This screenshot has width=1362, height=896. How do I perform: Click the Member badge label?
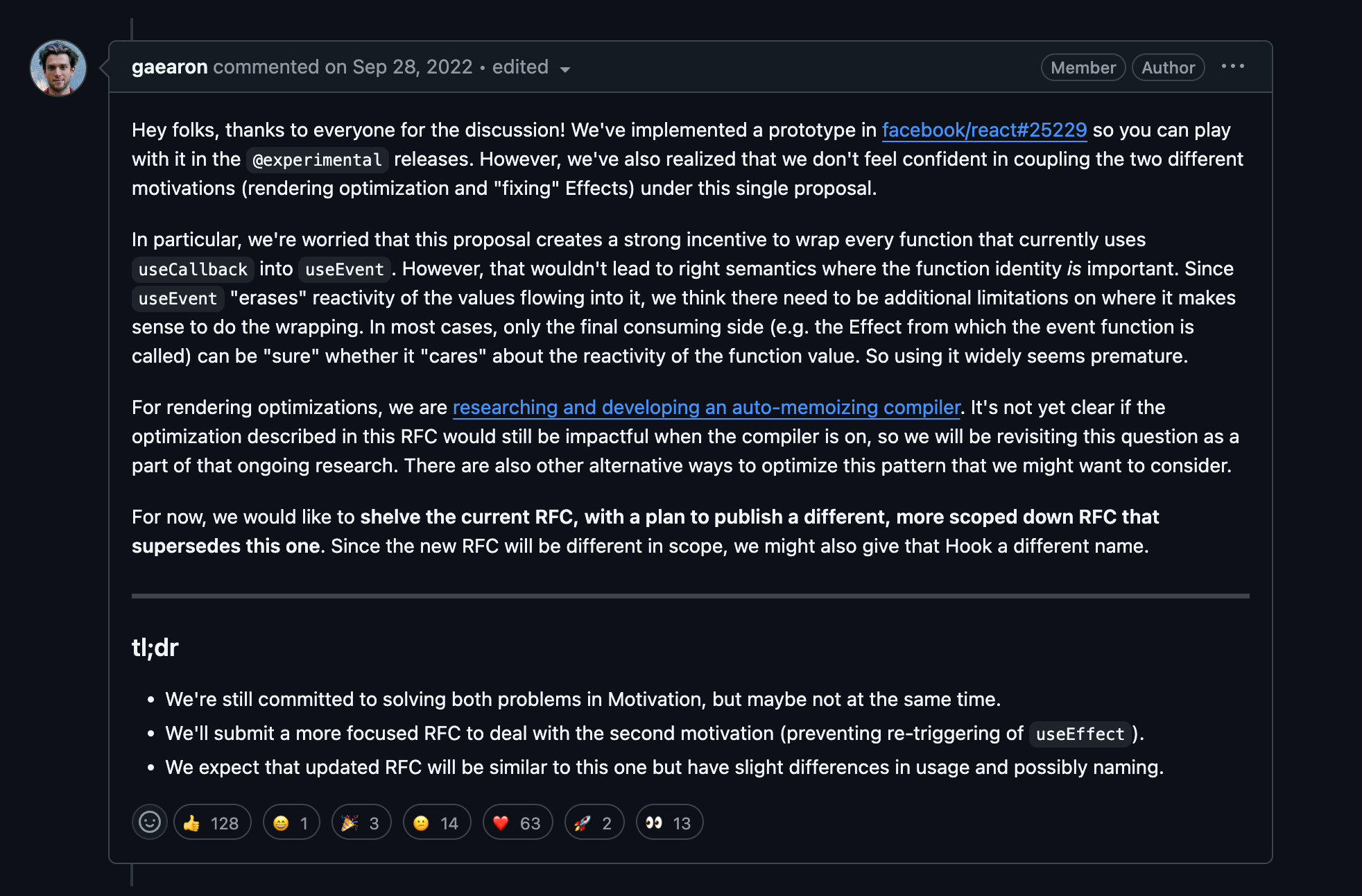pos(1083,67)
